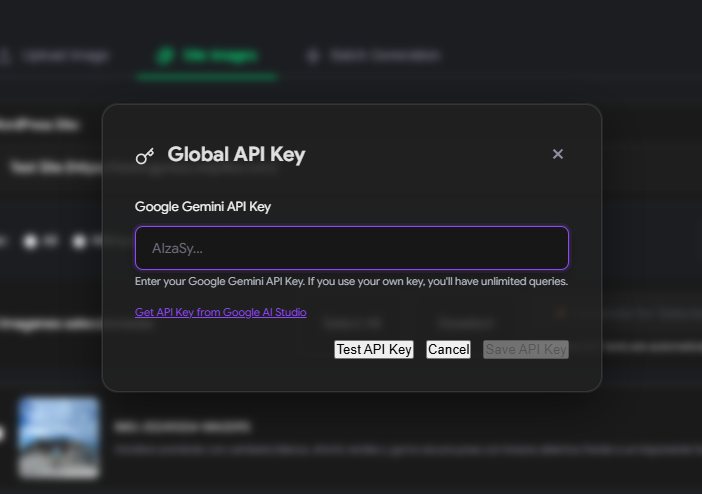Screen dimensions: 702x494
Task: Open Get API Key from Google AI Studio link
Action: coord(220,312)
